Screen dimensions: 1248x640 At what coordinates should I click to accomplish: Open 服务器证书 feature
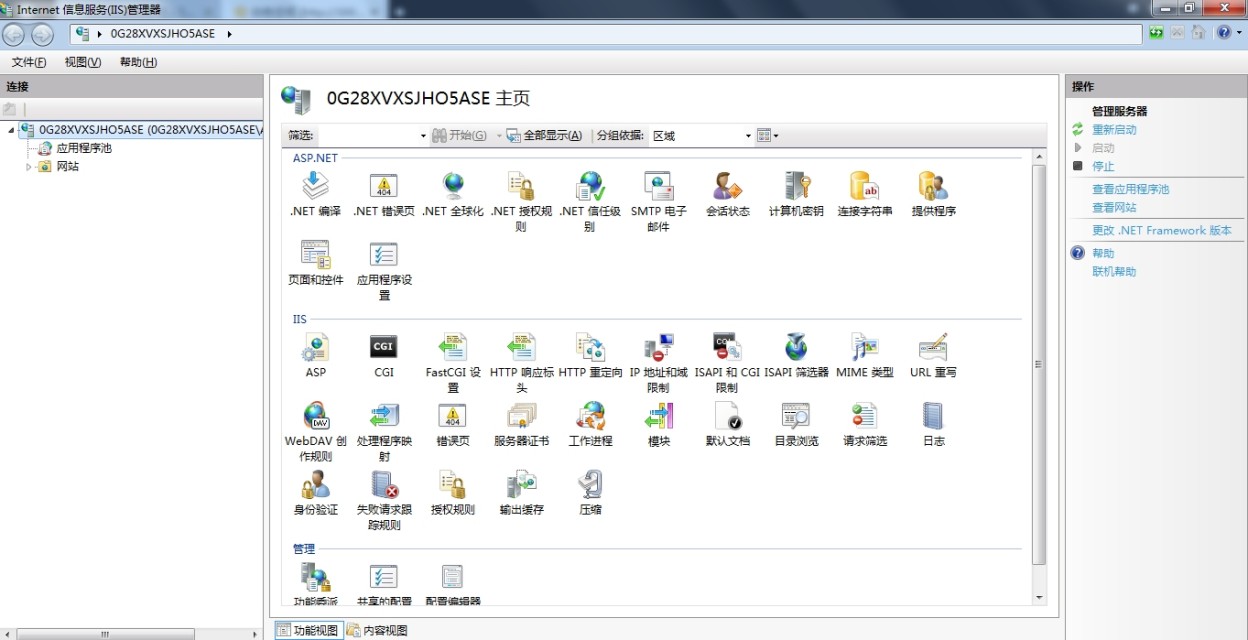(521, 424)
